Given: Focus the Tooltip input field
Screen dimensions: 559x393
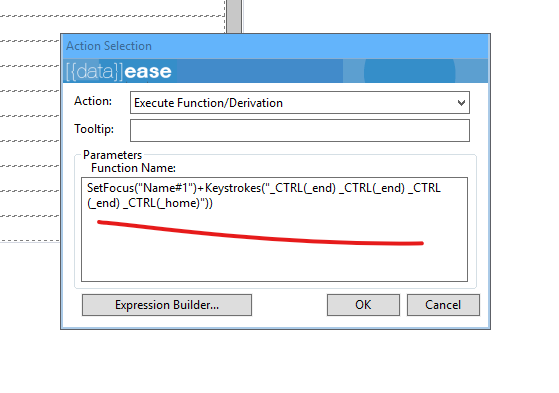Looking at the screenshot, I should click(x=300, y=131).
